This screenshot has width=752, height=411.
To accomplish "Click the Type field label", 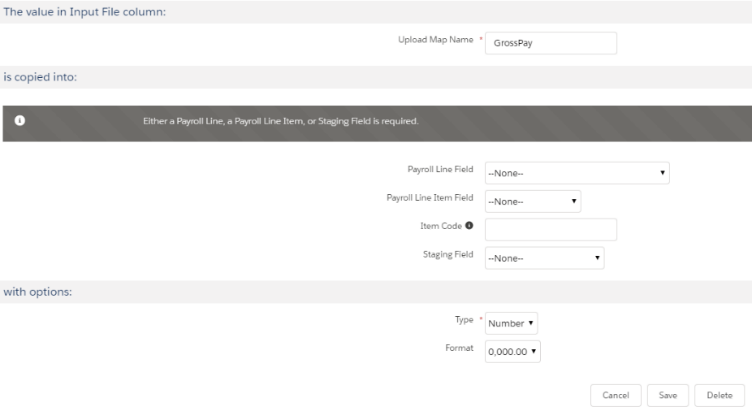I will 463,320.
